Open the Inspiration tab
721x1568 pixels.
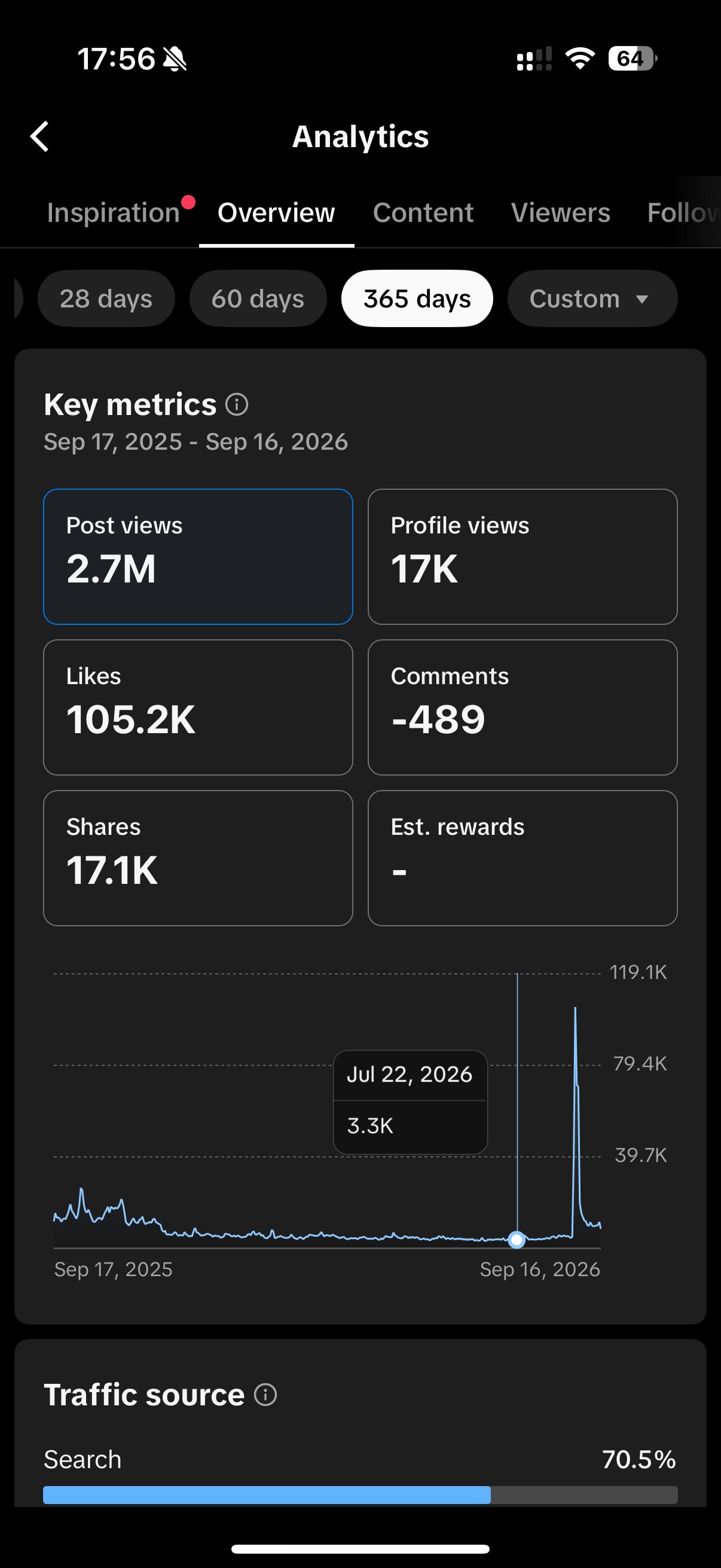point(114,213)
